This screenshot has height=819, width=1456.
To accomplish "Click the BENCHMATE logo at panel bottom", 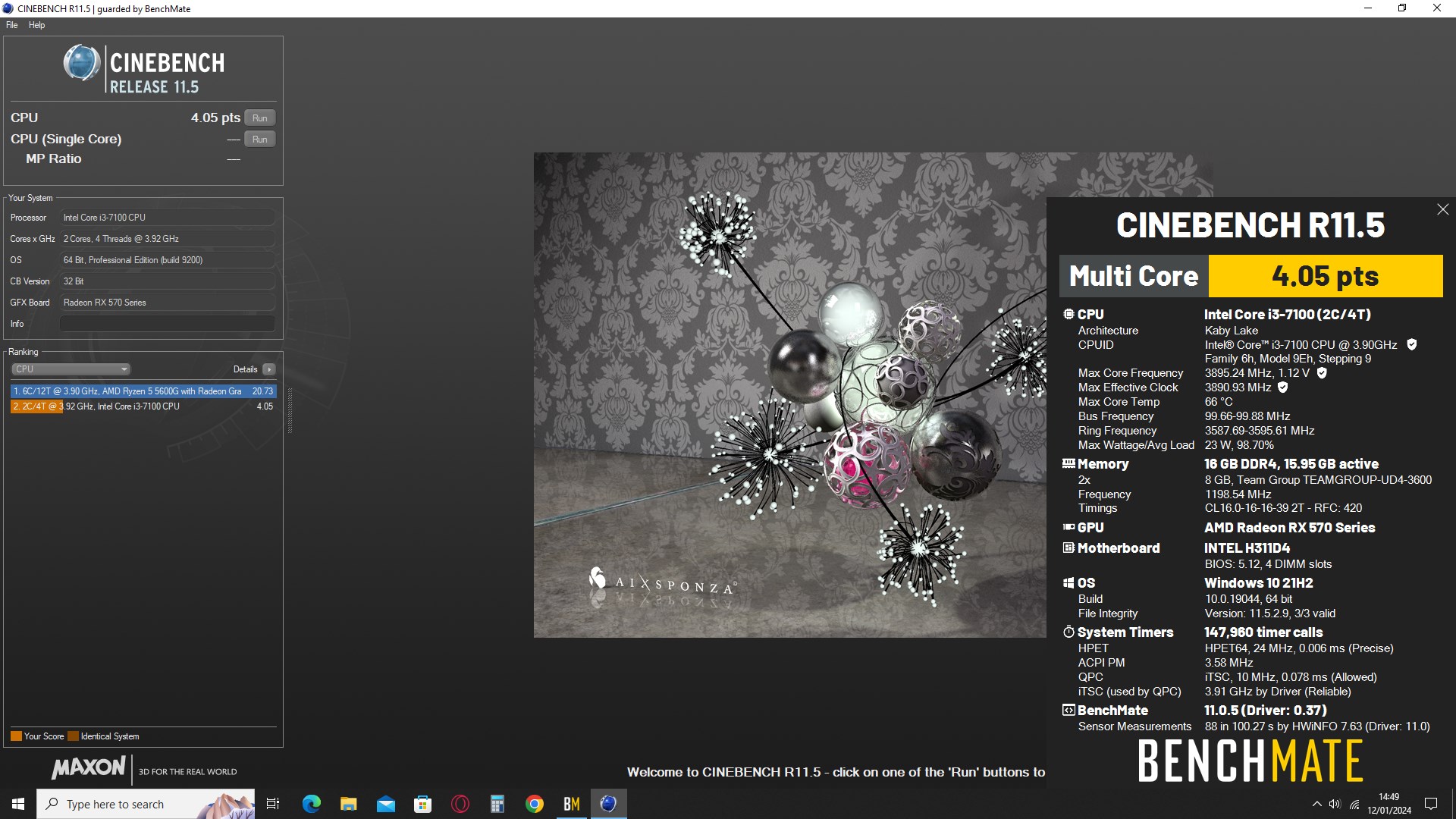I will [x=1250, y=761].
